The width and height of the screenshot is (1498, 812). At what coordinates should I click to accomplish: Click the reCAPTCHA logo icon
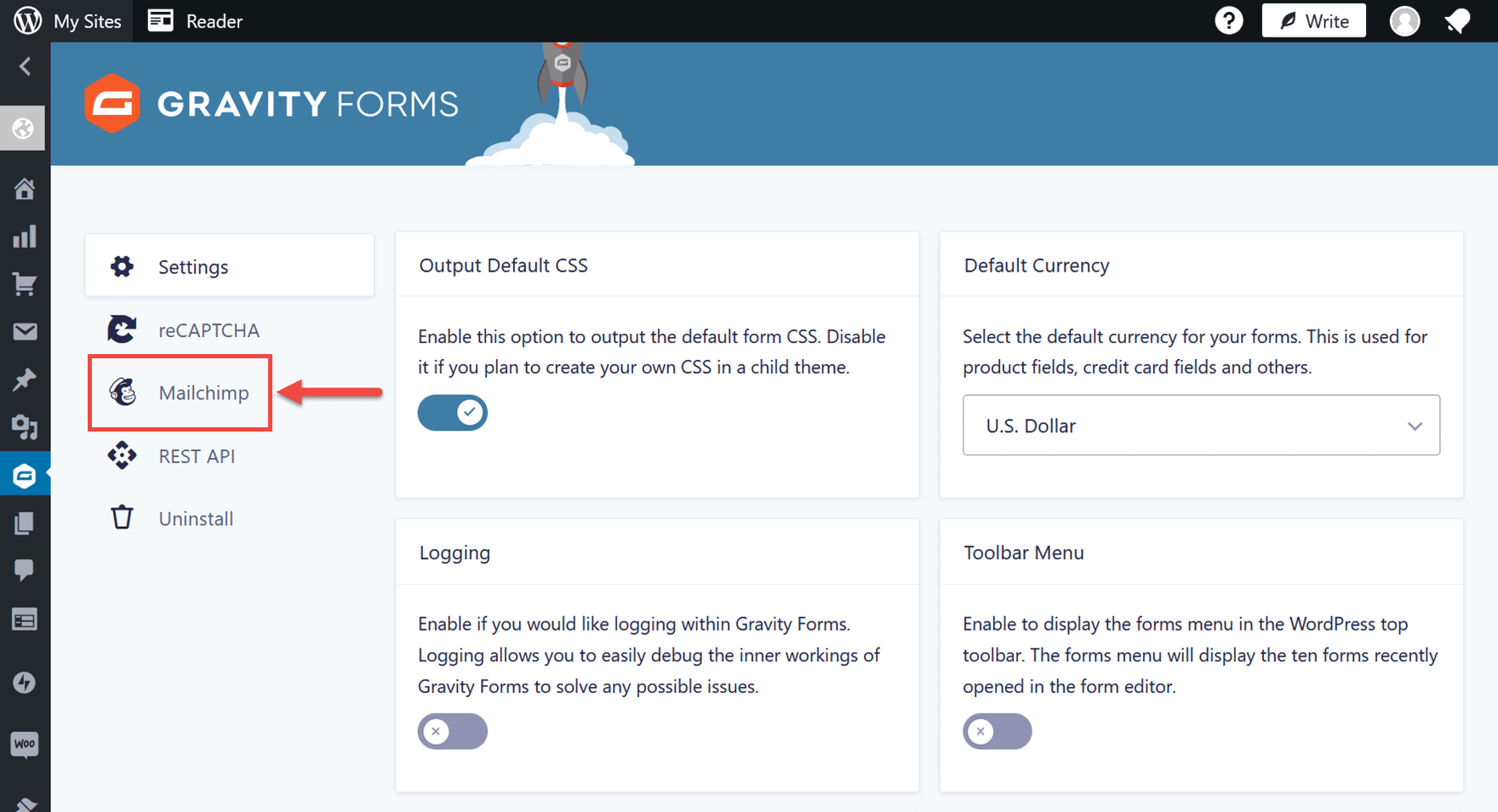(x=122, y=329)
